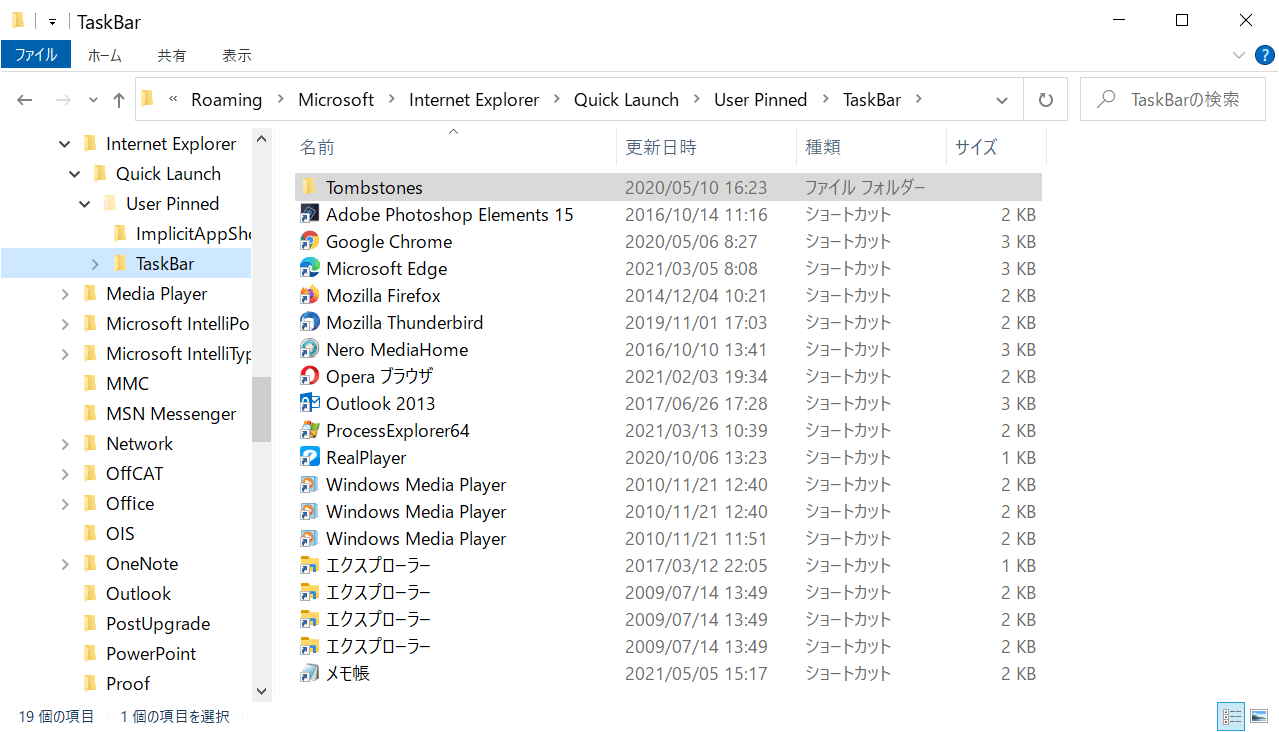The height and width of the screenshot is (732, 1279).
Task: Click the RealPlayer shortcut icon
Action: pos(310,457)
